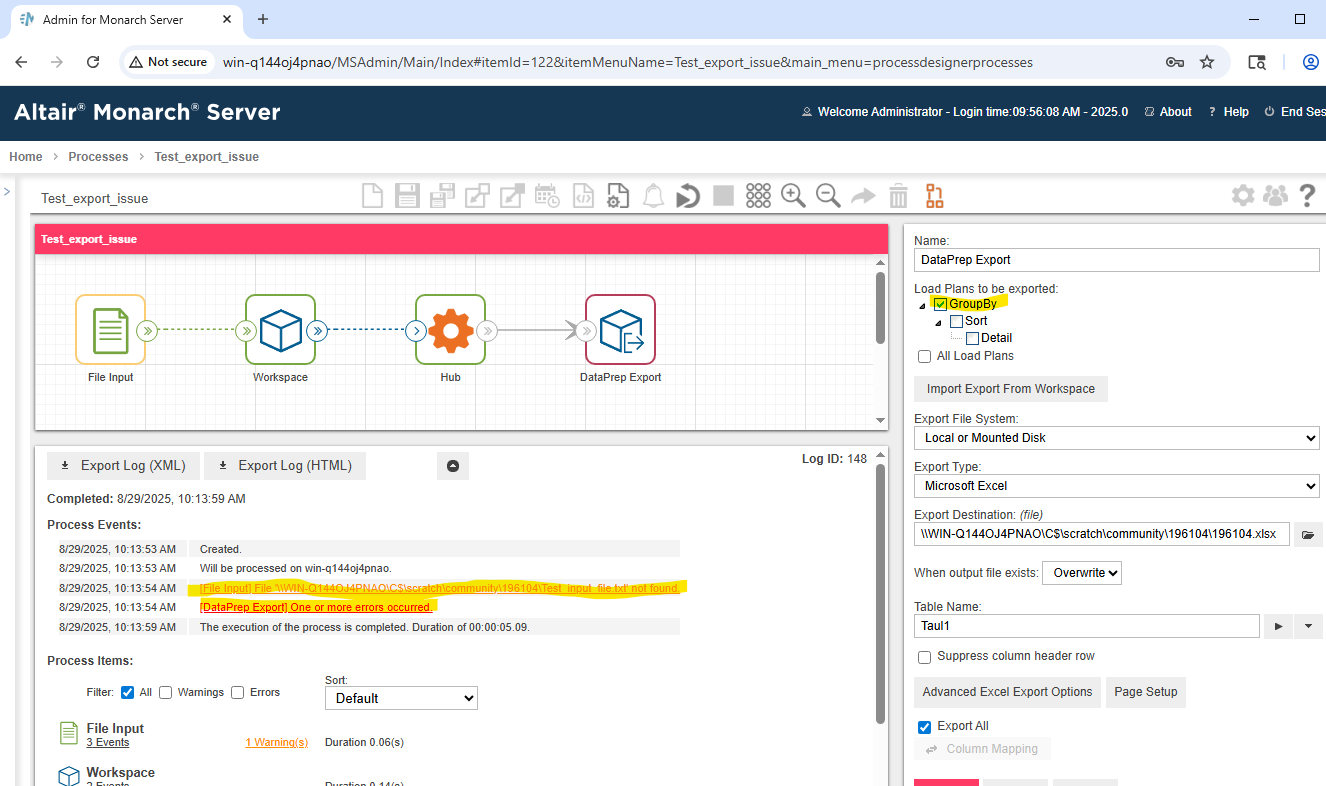Click the Page Setup button
1326x786 pixels.
[x=1145, y=692]
